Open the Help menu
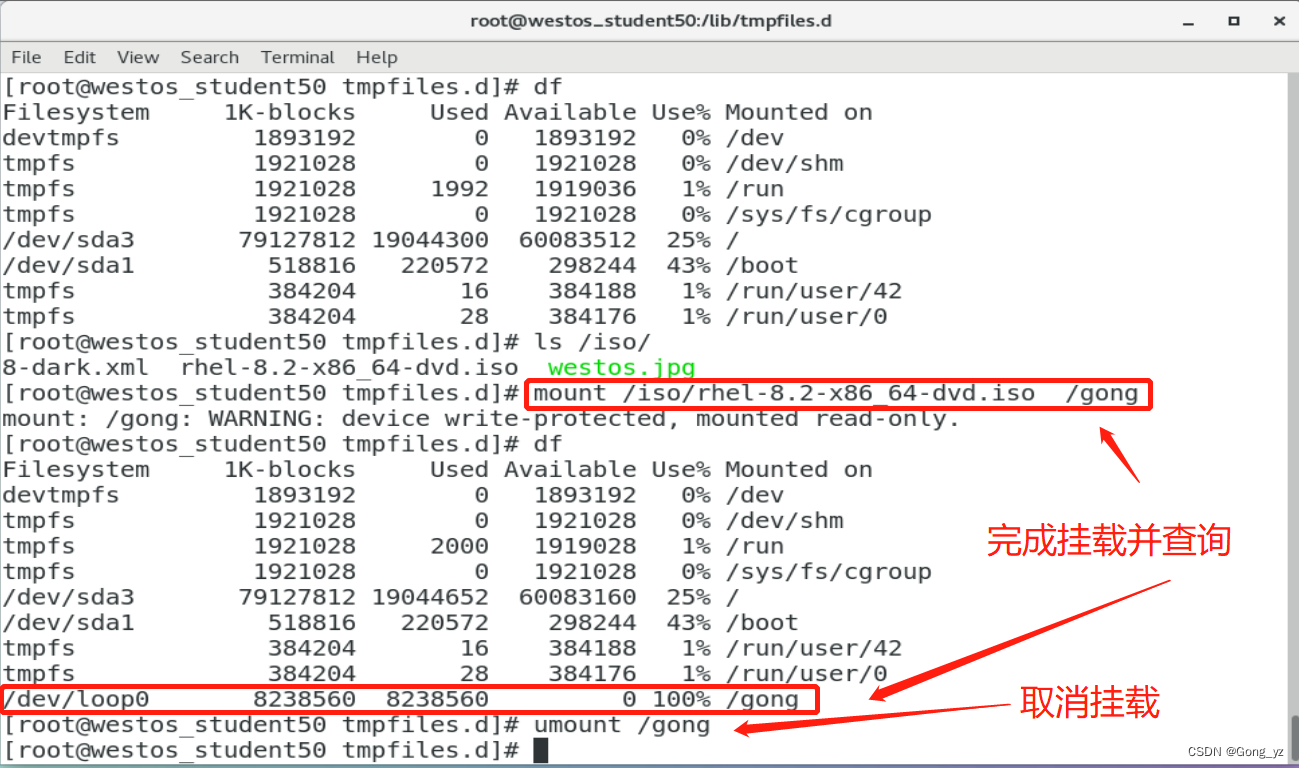Viewport: 1299px width, 768px height. [x=377, y=57]
